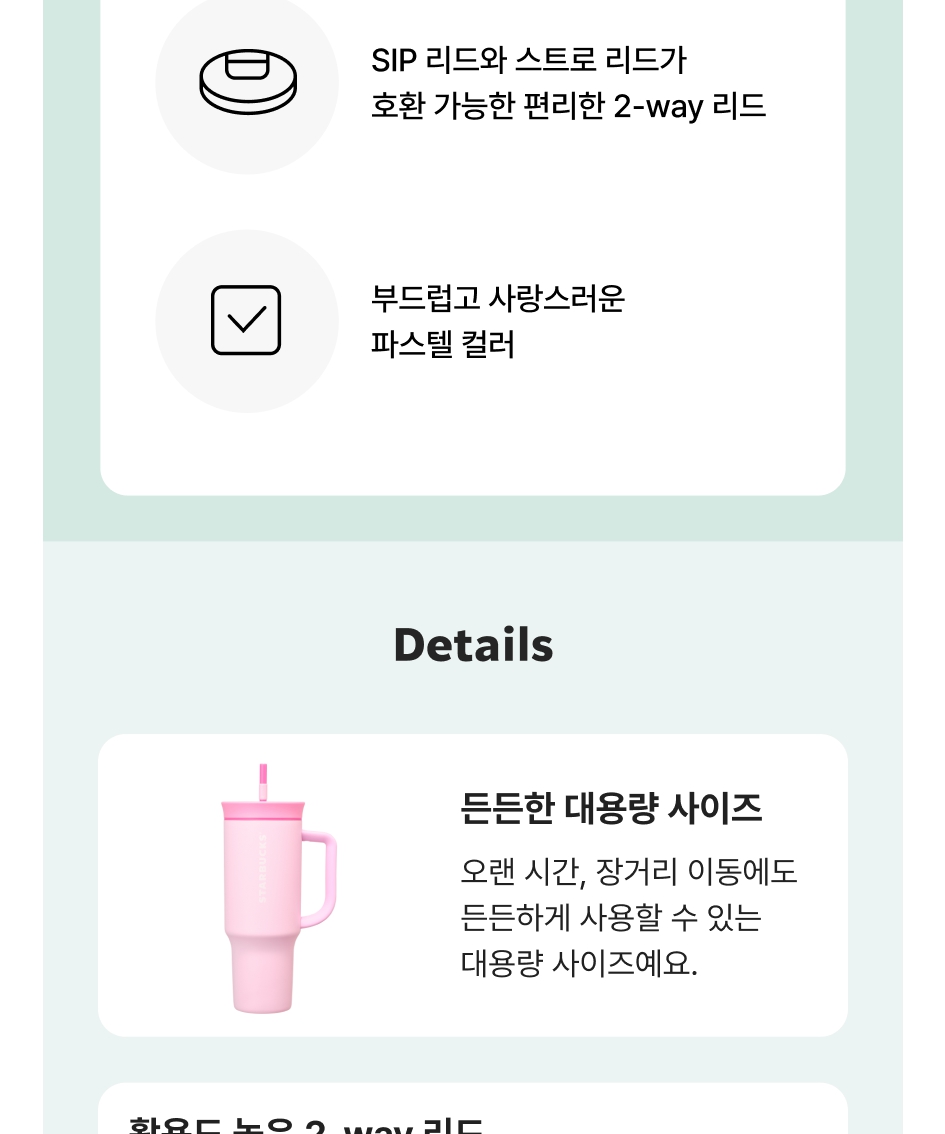This screenshot has height=1134, width=945.
Task: Click the tumbler's narrow base section
Action: 262,975
